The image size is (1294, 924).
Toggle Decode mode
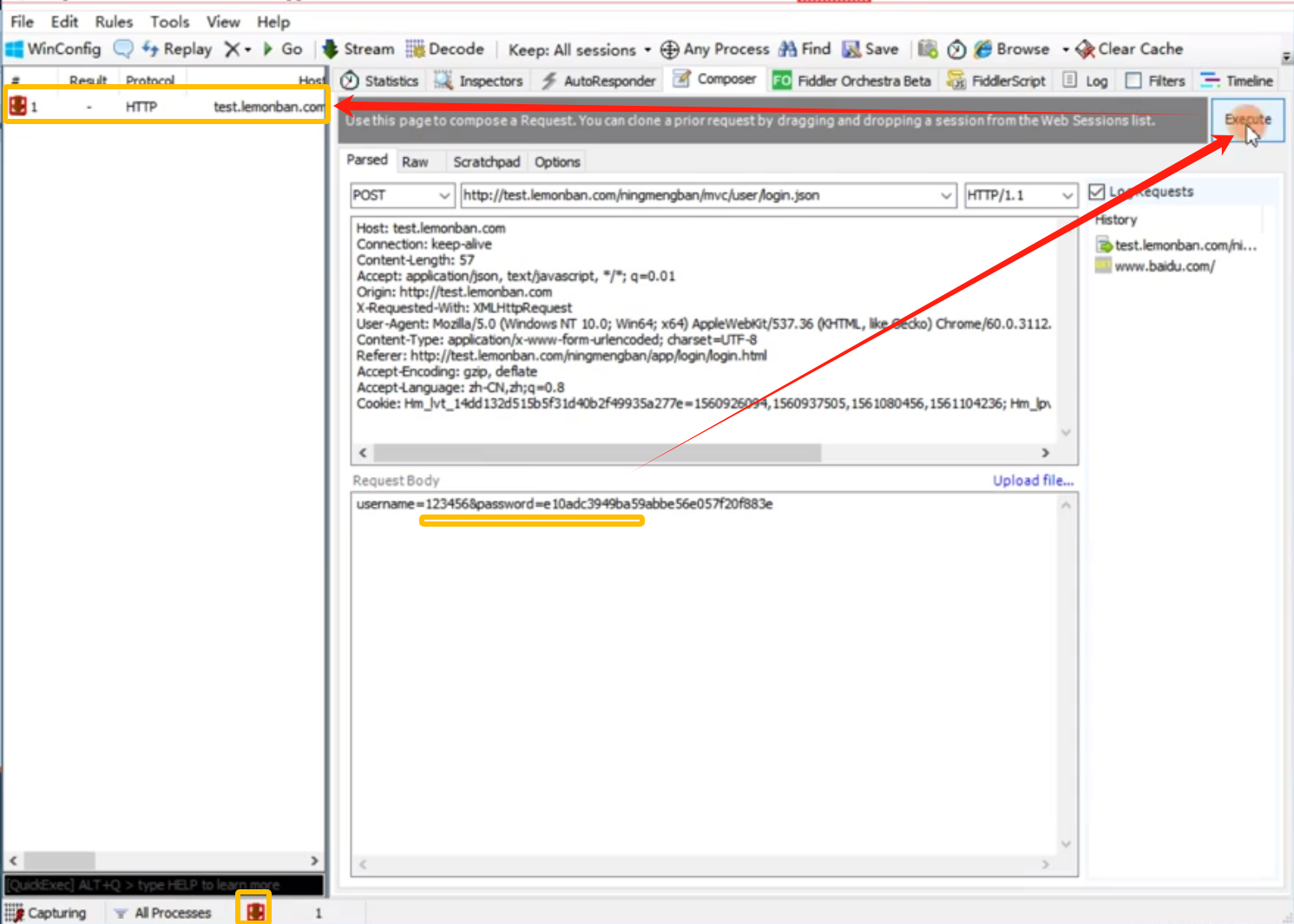(x=445, y=49)
